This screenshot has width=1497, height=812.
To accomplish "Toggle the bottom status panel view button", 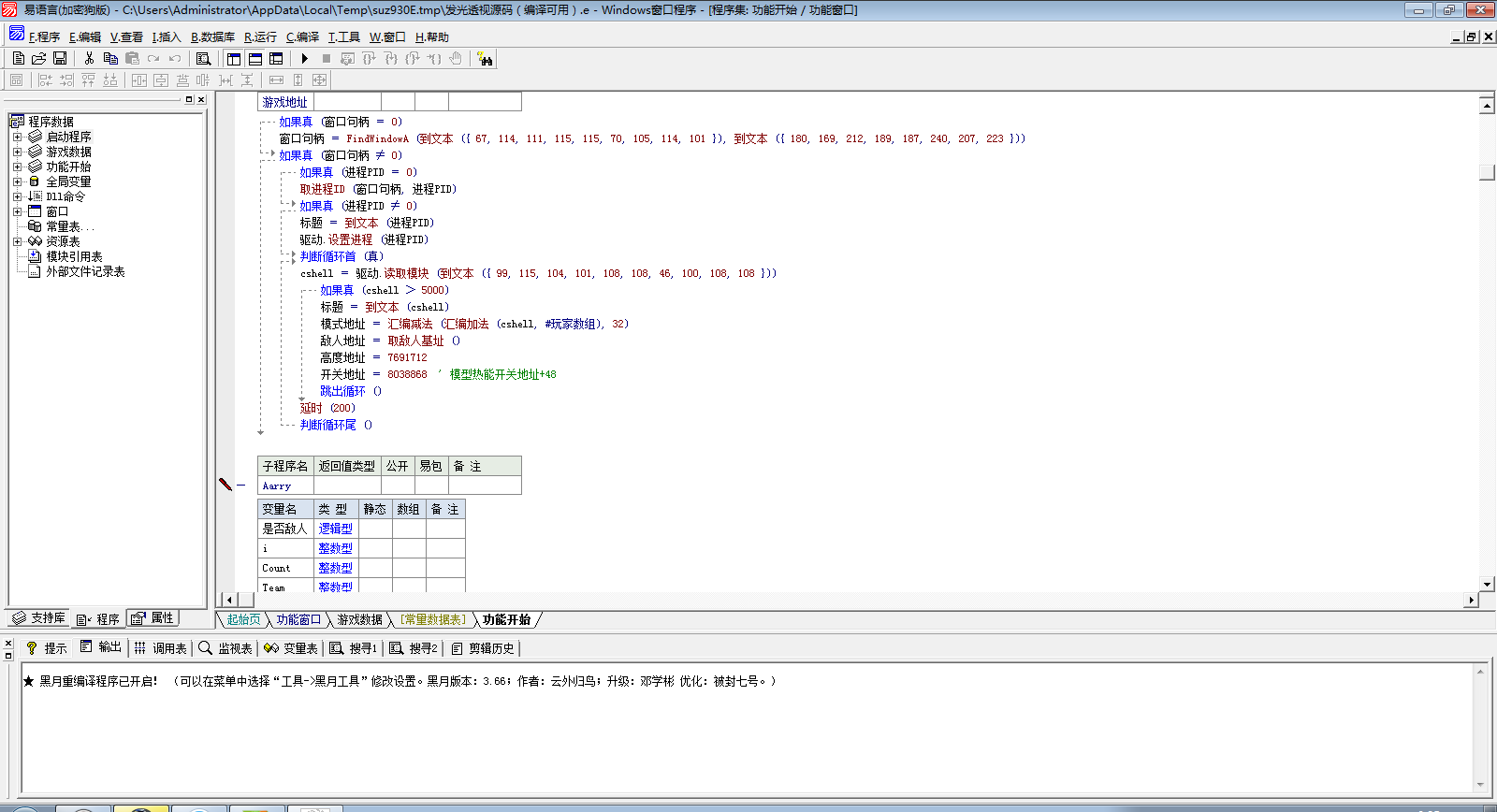I will (x=255, y=58).
